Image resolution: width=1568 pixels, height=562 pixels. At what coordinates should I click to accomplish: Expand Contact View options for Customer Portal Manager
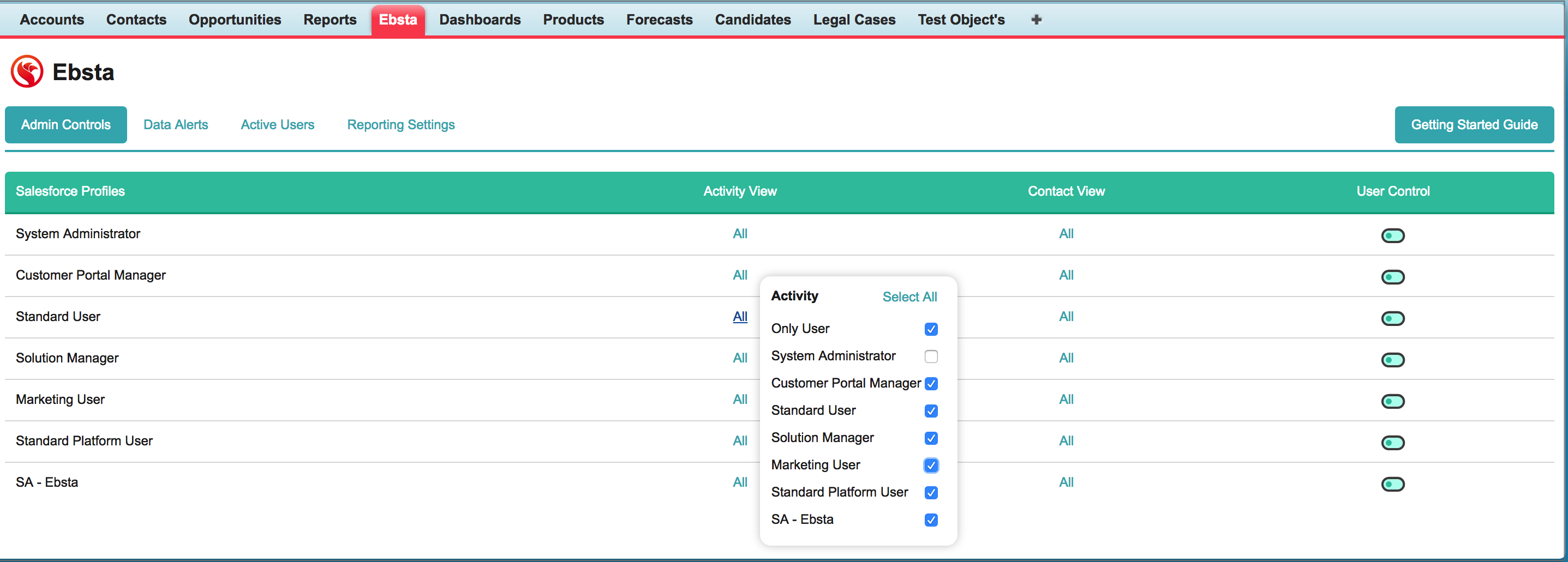[x=1066, y=275]
